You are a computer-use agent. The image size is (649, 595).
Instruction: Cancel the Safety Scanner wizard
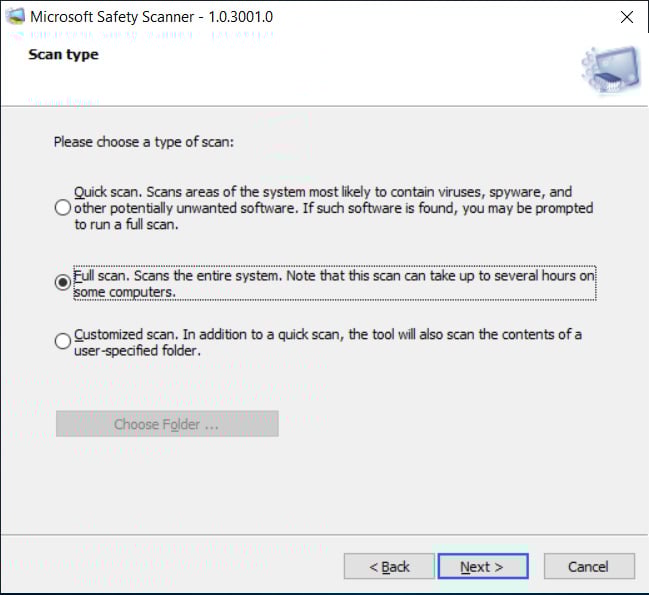click(589, 566)
